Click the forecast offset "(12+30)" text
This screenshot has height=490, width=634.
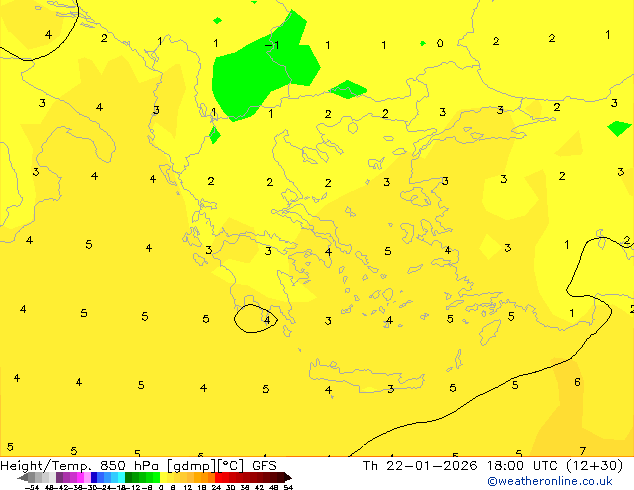pyautogui.click(x=594, y=465)
